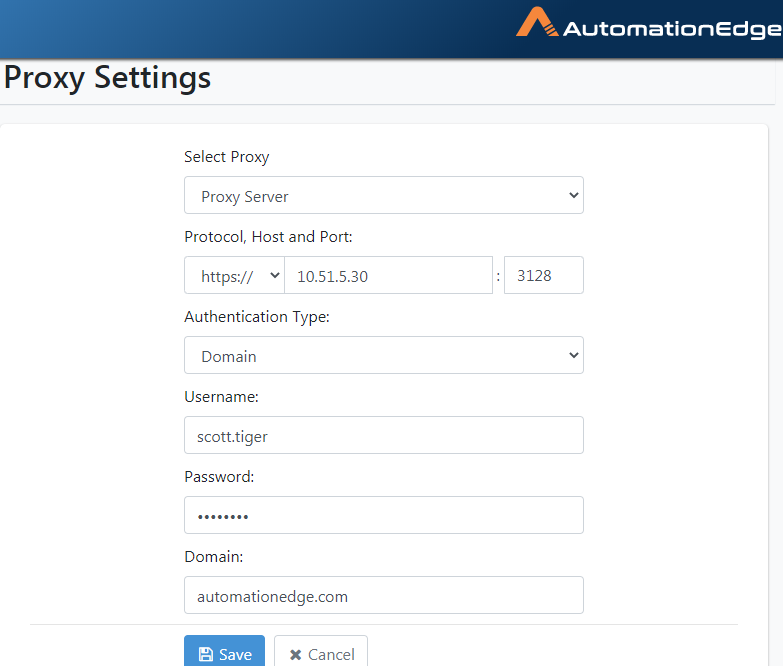Click the floppy disk icon on Save
Image resolution: width=783 pixels, height=666 pixels.
[206, 655]
